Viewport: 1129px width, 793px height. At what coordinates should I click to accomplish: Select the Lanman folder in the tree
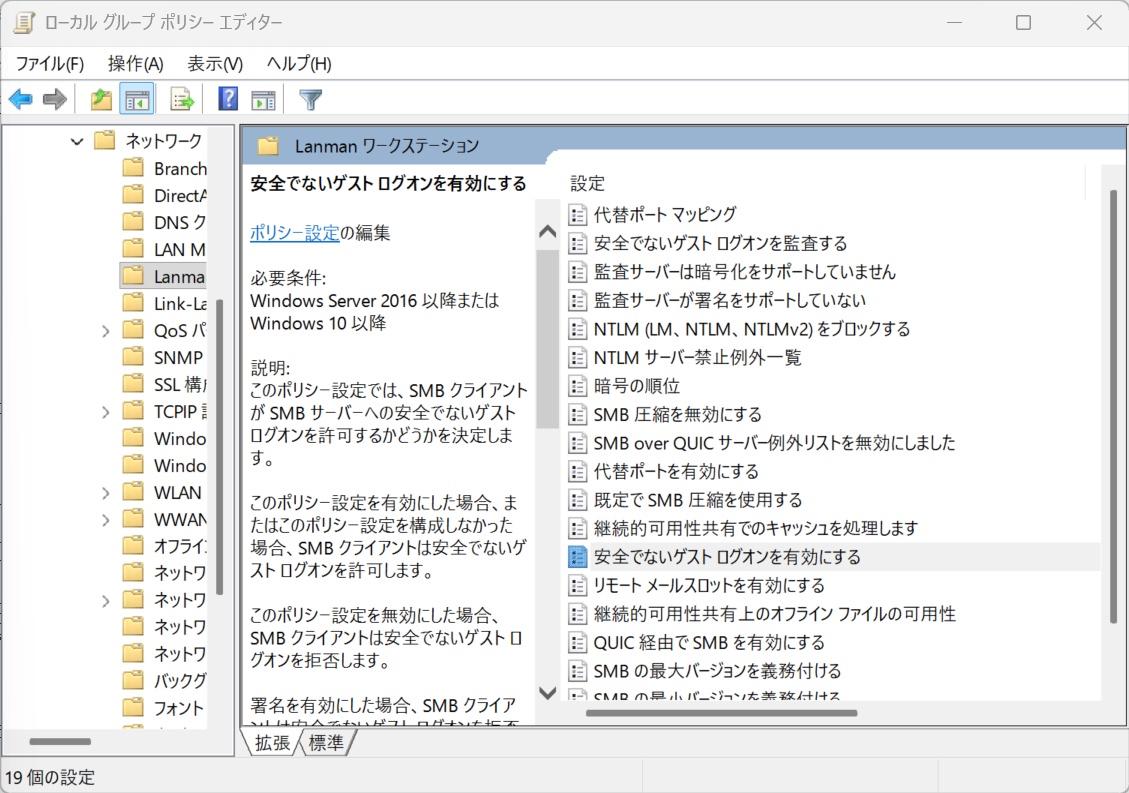tap(178, 277)
